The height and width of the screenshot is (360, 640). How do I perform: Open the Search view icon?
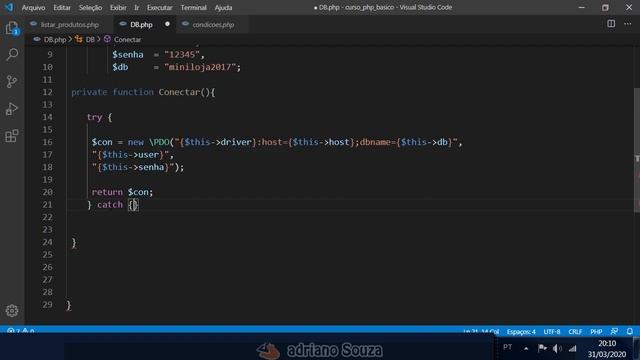coord(12,55)
